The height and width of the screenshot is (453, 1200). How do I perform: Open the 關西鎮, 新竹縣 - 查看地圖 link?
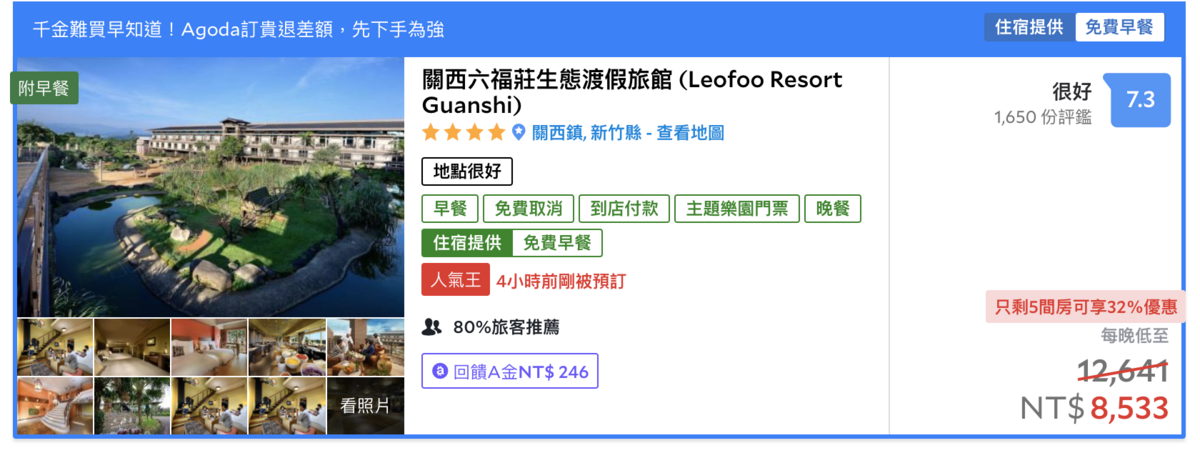628,132
